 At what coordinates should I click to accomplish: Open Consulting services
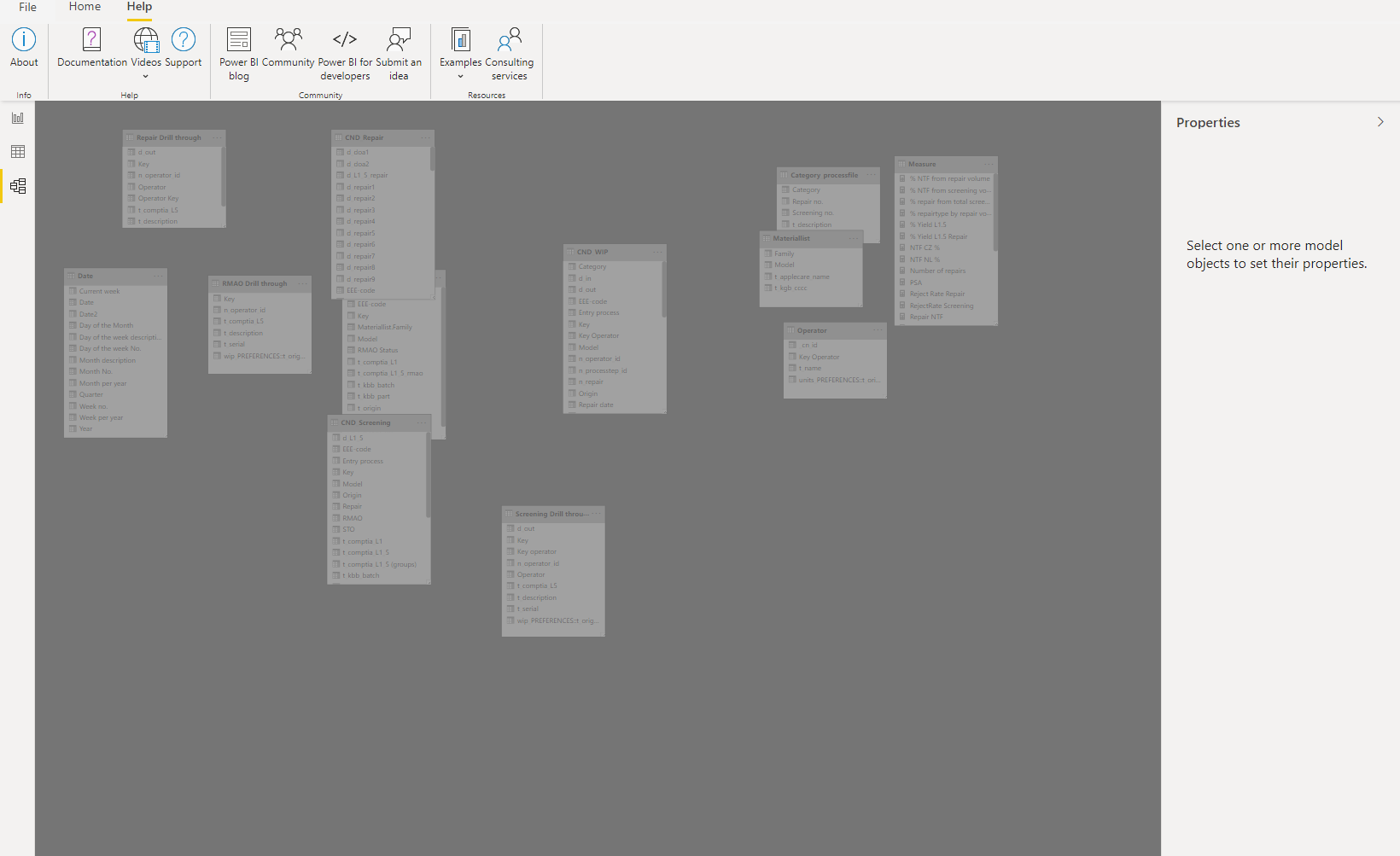click(510, 53)
